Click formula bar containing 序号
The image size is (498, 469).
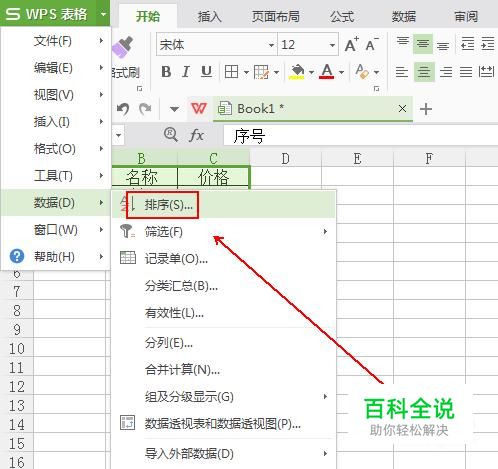361,135
